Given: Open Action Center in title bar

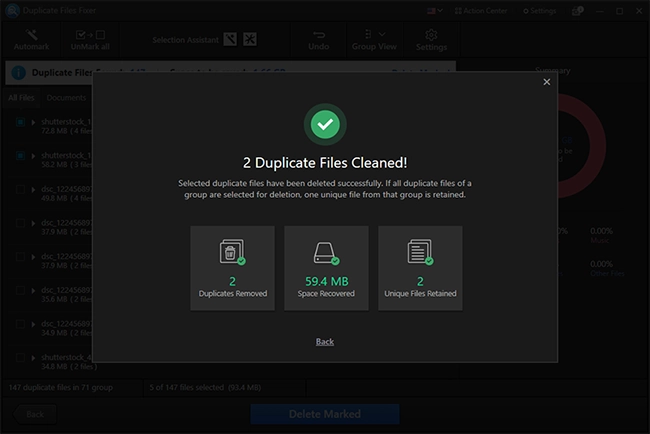Looking at the screenshot, I should click(481, 11).
